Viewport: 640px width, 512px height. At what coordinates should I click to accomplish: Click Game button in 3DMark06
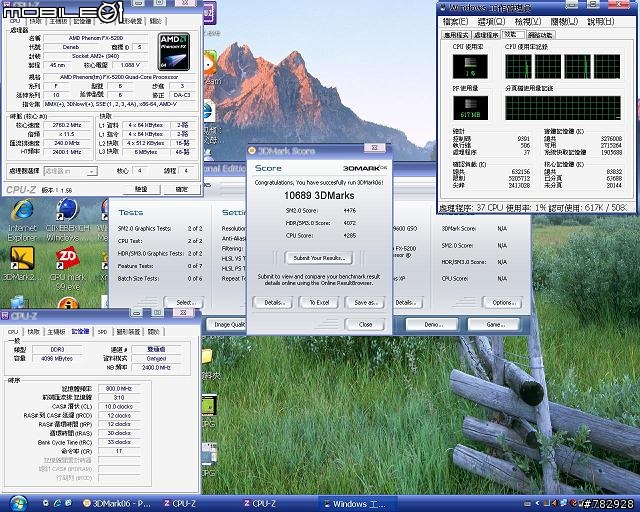pyautogui.click(x=493, y=325)
